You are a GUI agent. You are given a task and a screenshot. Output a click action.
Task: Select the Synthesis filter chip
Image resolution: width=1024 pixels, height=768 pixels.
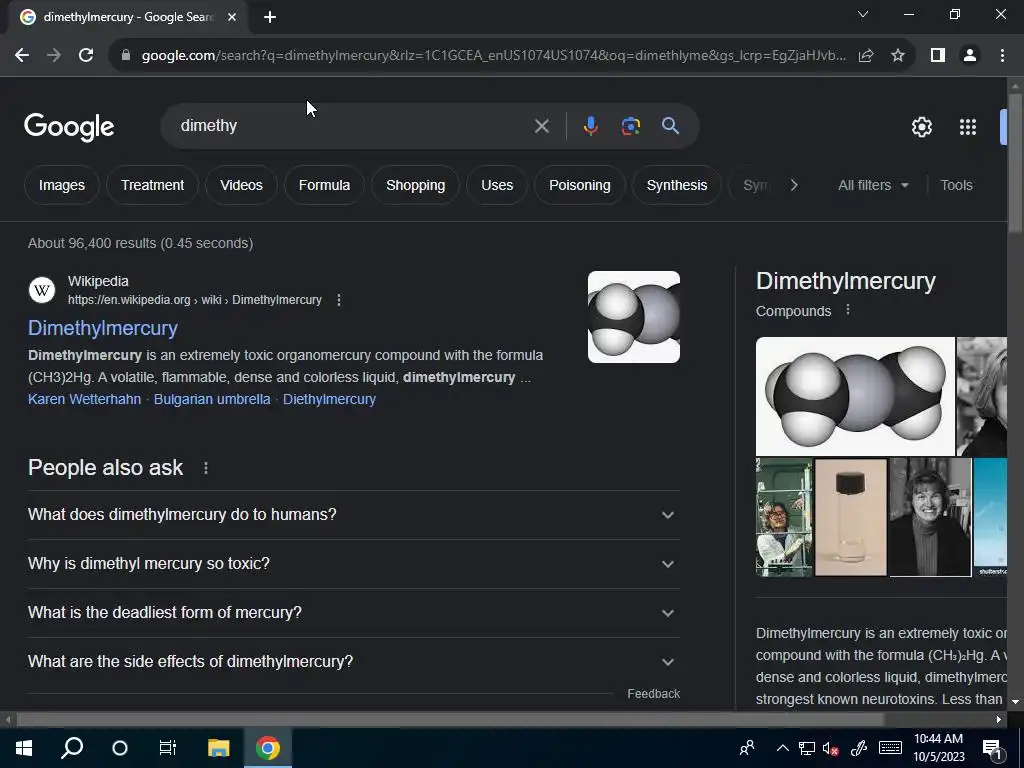pyautogui.click(x=677, y=185)
